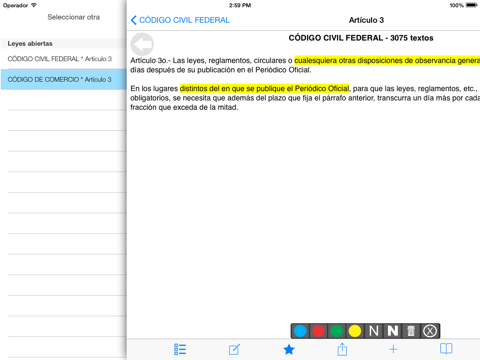
Task: Mark article with the star favorite icon
Action: click(289, 349)
